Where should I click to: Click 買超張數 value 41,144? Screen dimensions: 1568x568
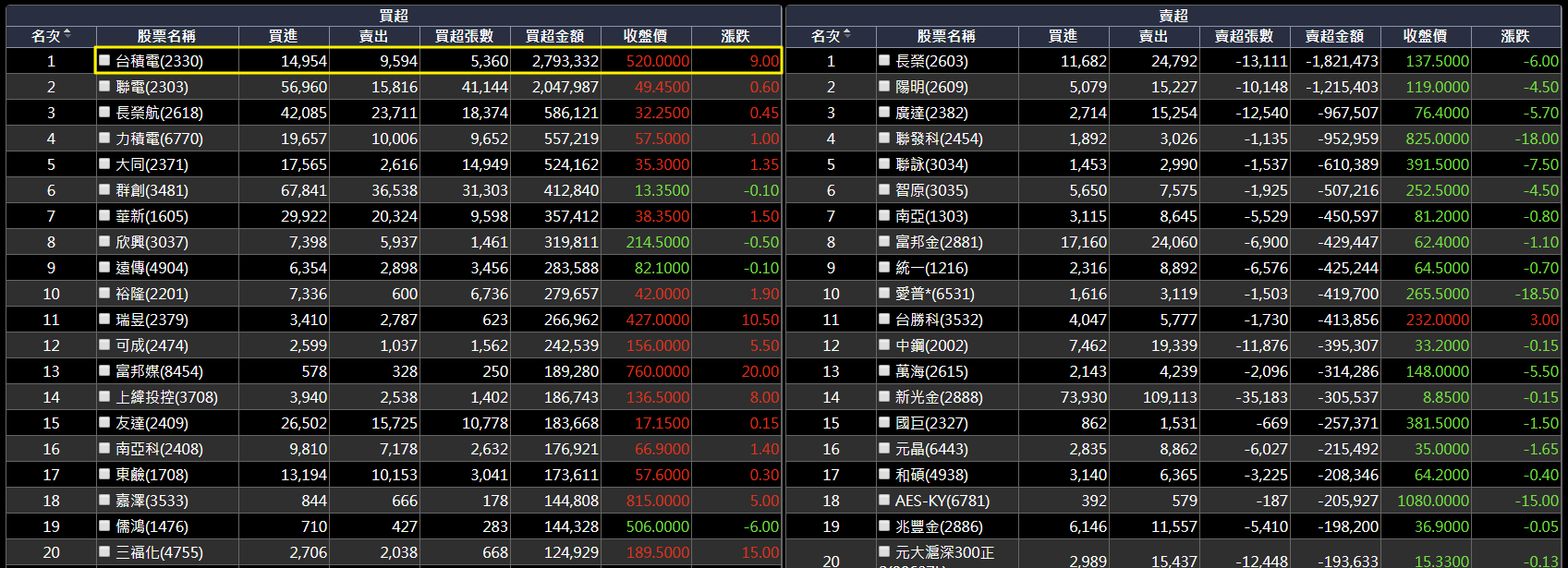pyautogui.click(x=485, y=87)
